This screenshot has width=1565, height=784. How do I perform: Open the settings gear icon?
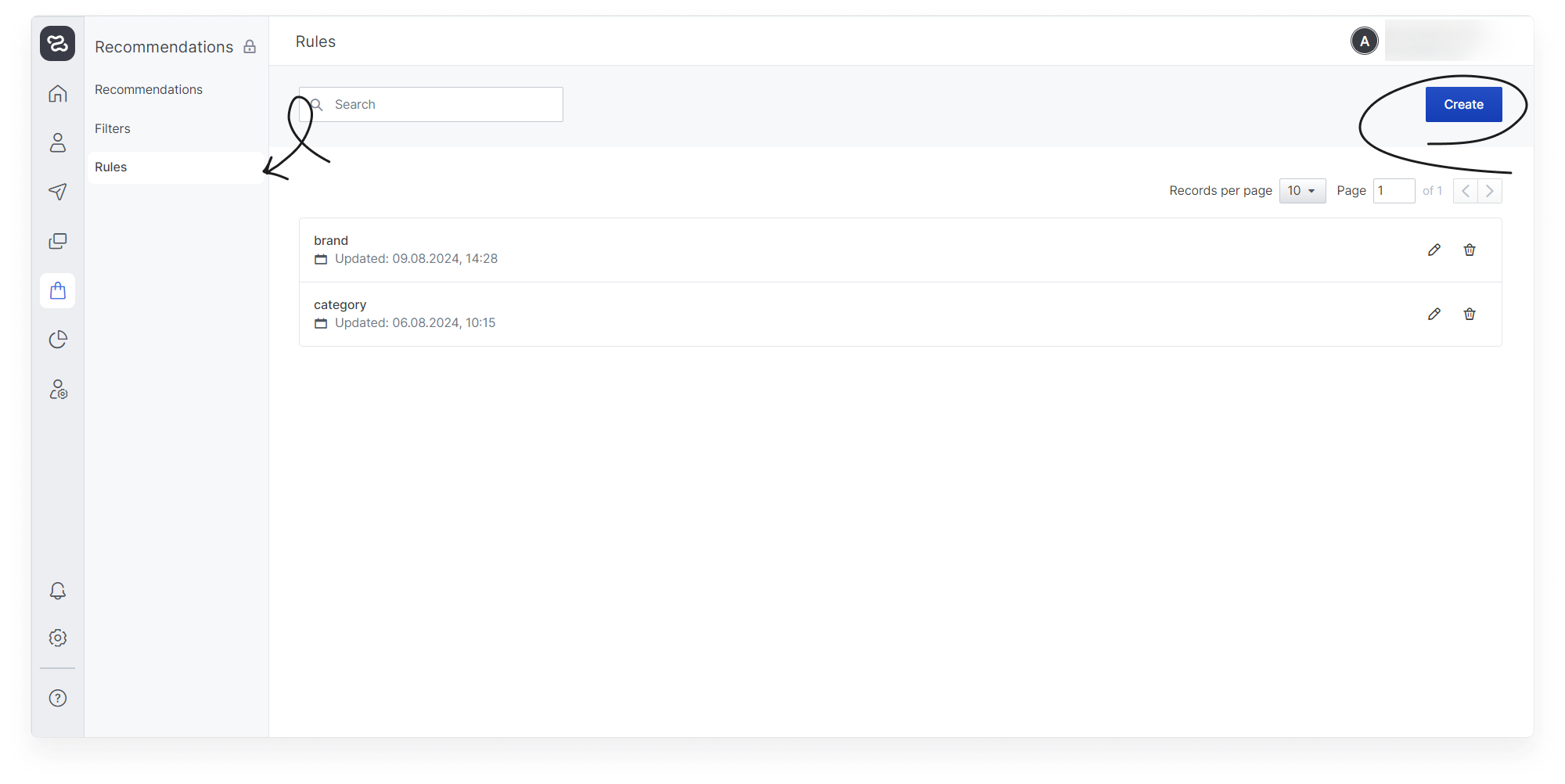58,638
